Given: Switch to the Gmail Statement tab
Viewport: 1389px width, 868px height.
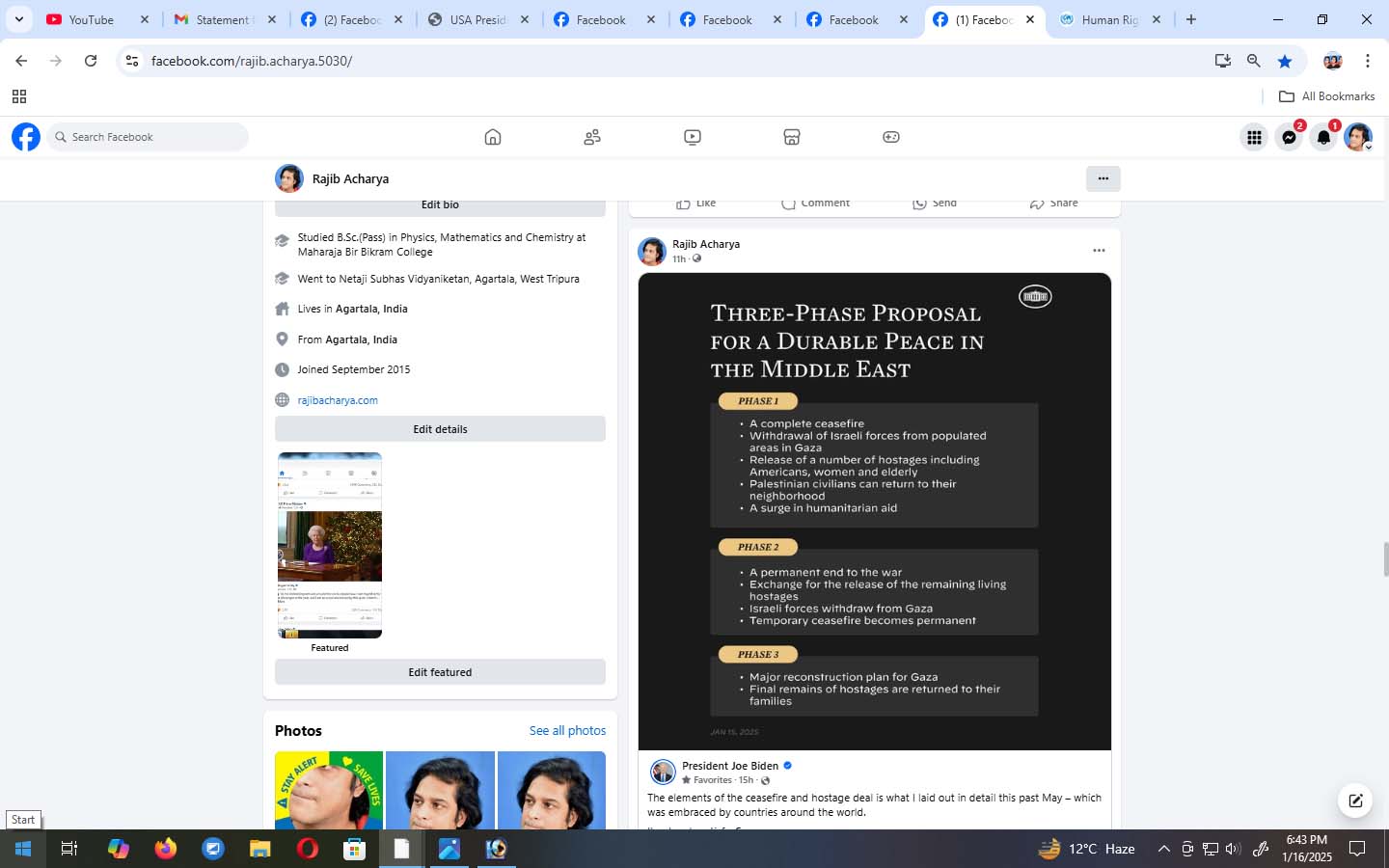Looking at the screenshot, I should [223, 19].
